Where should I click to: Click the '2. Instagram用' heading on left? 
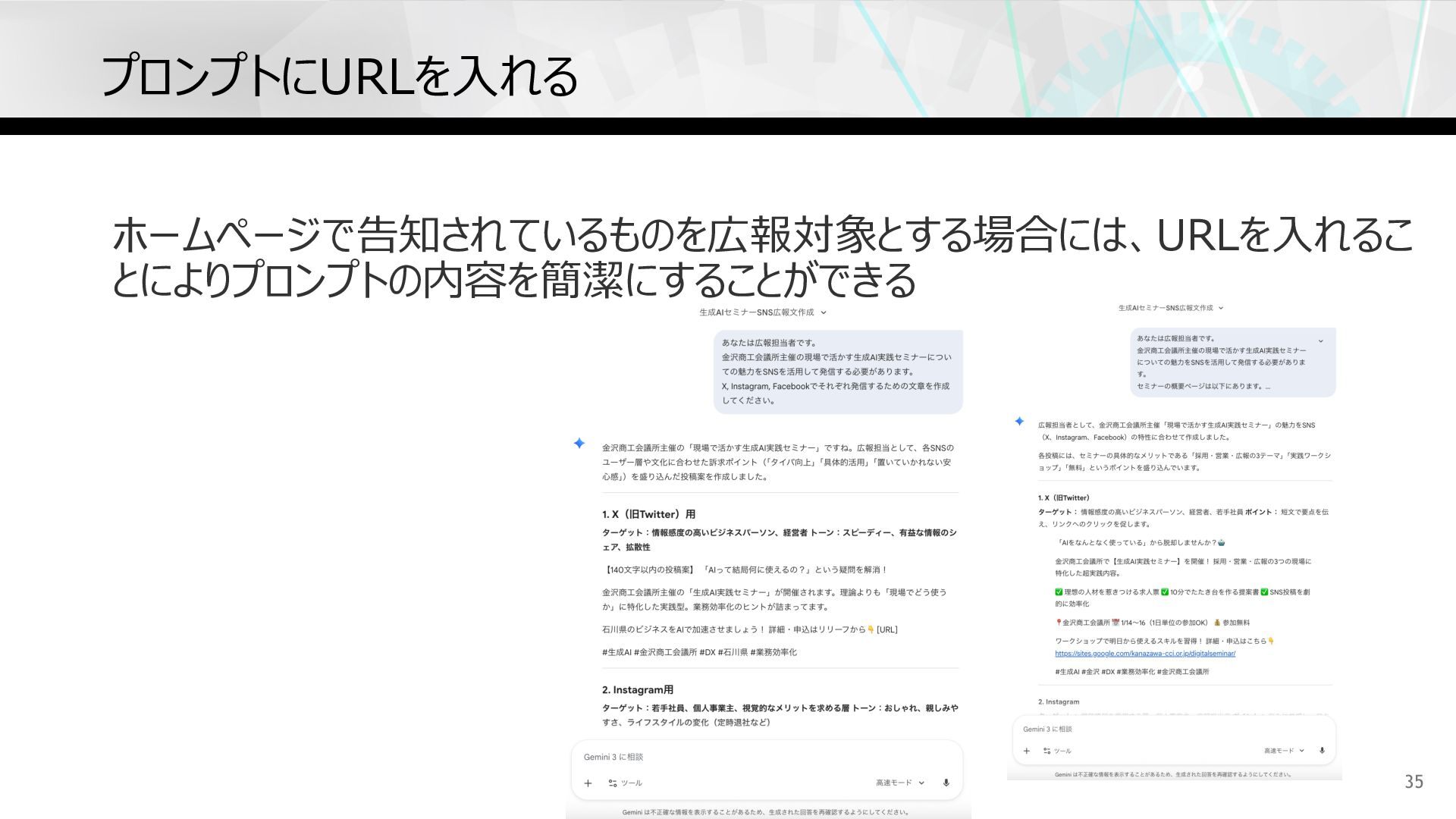(637, 690)
